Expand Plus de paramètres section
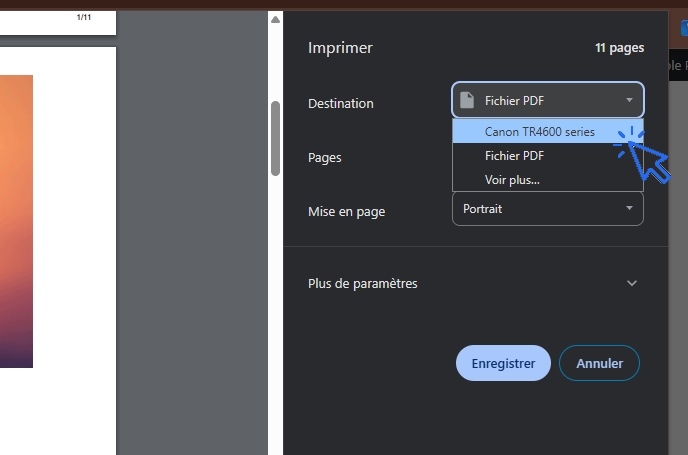Screen dimensions: 688x455 [x=363, y=283]
